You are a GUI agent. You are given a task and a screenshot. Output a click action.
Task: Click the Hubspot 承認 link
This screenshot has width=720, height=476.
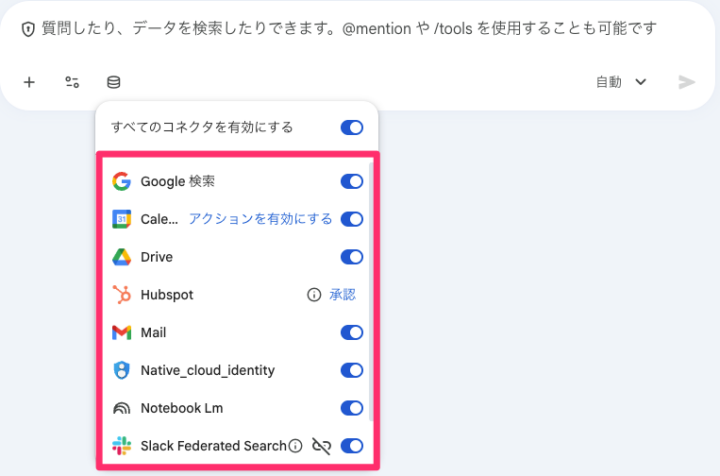[342, 295]
